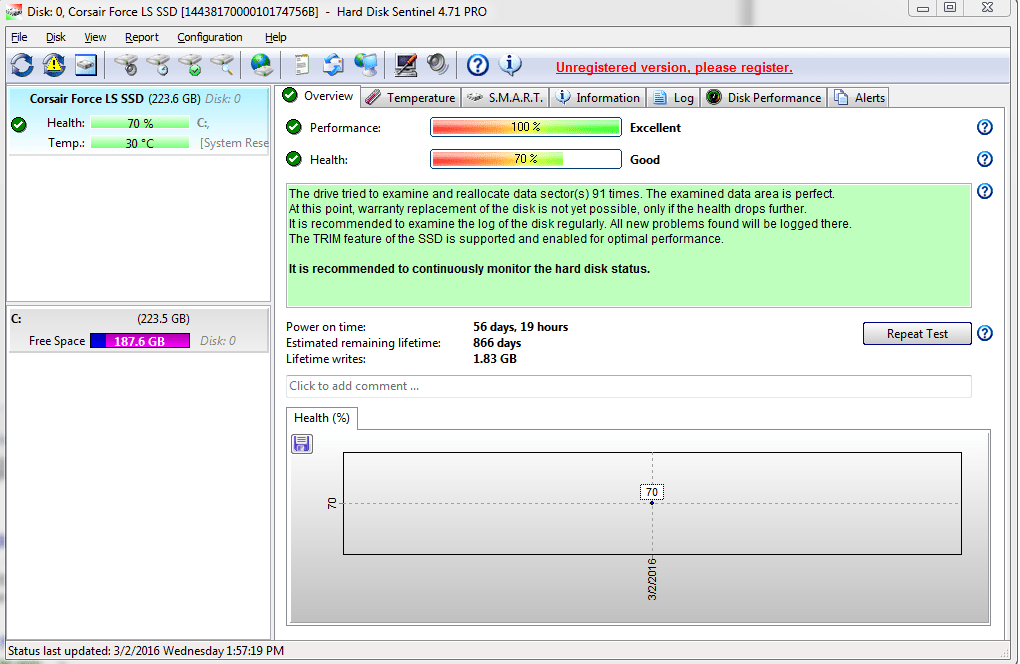The height and width of the screenshot is (664, 1020).
Task: Switch to the Overview tab
Action: 318,96
